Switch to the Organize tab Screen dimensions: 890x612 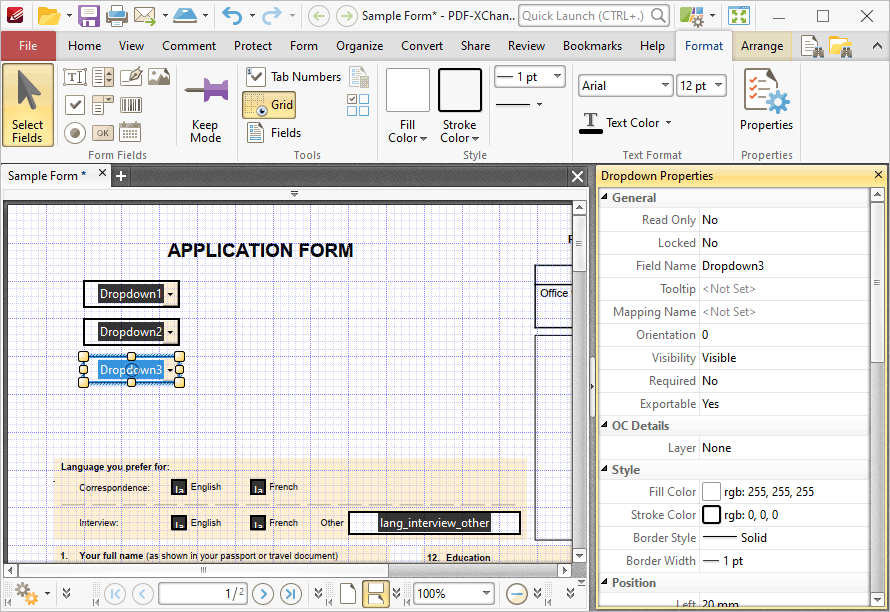pyautogui.click(x=359, y=46)
